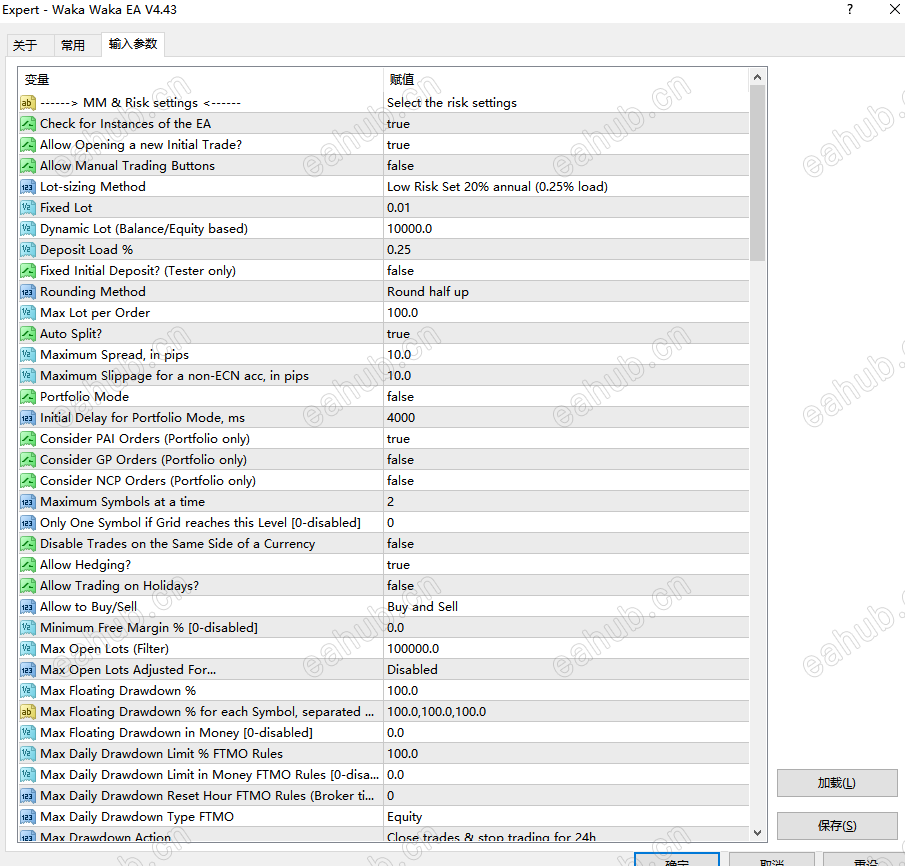Click the icon next to Dynamic Lot row
This screenshot has width=905, height=866.
pyautogui.click(x=28, y=229)
